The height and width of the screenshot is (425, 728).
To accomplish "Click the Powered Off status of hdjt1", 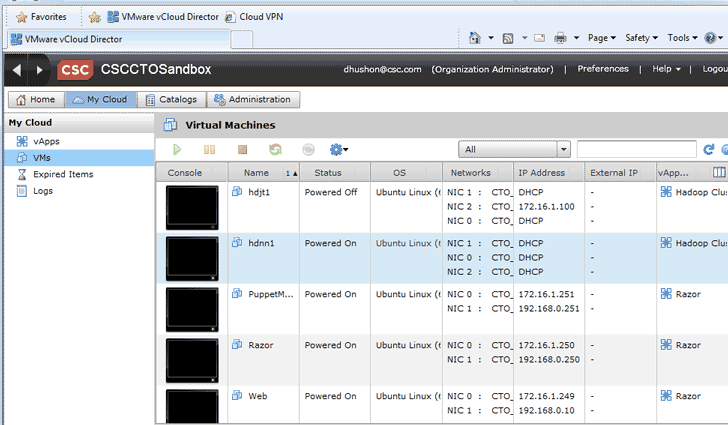I will (331, 192).
